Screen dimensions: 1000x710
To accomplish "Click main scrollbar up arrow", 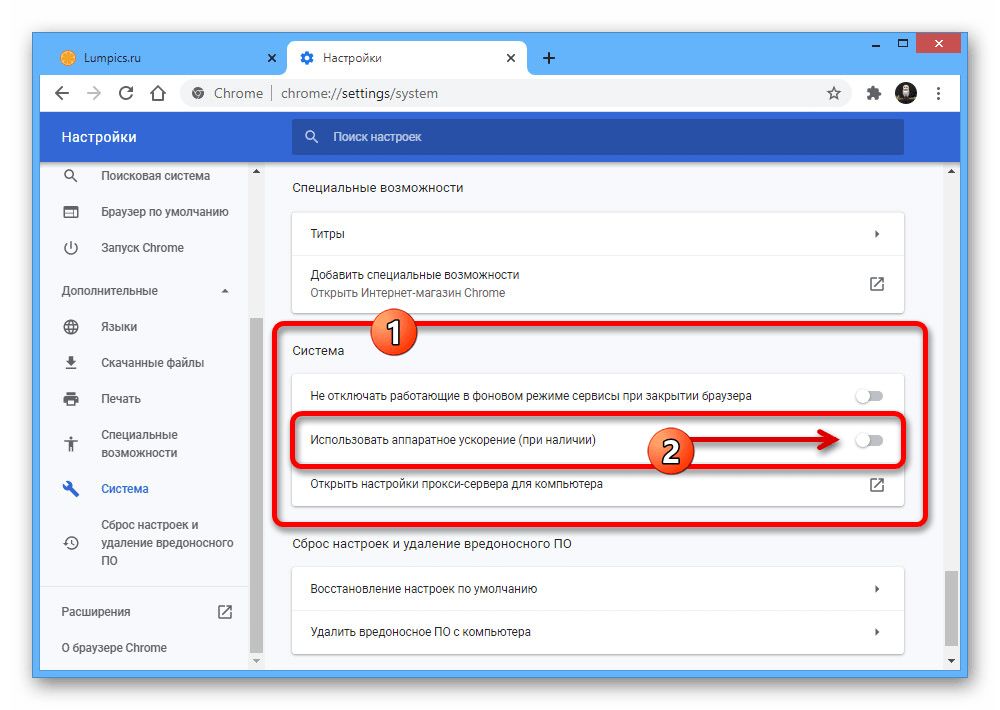I will (951, 171).
